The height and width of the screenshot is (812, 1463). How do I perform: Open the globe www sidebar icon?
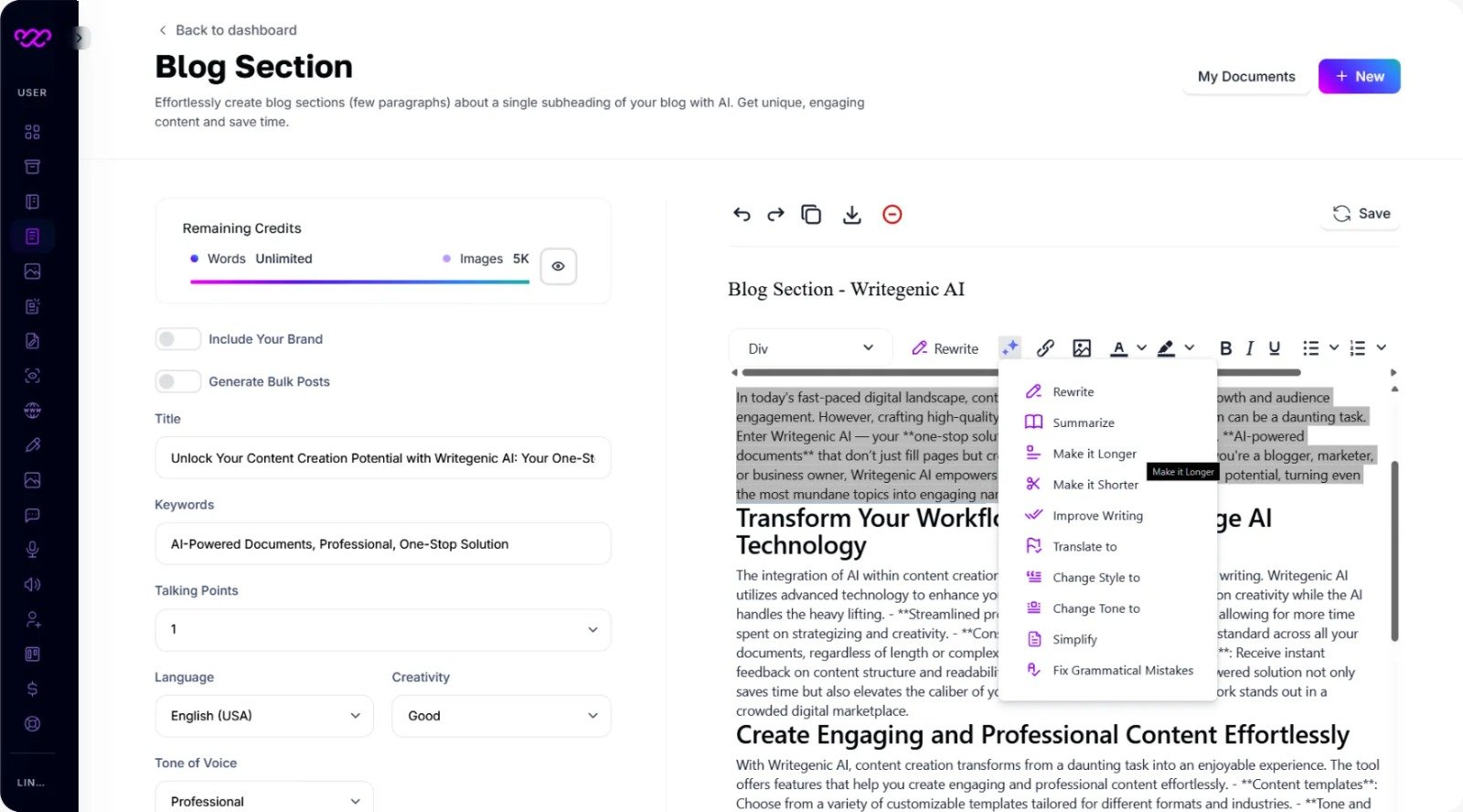tap(32, 411)
